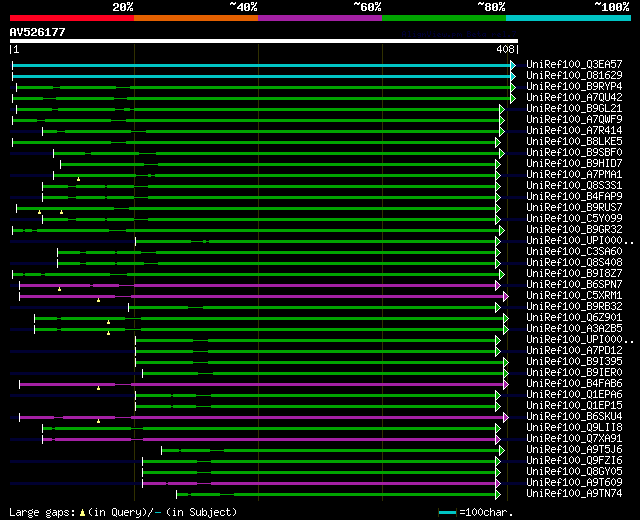
Task: Click the purple arrowhead of hit UniRef100_C5XRM1
Action: [506, 296]
